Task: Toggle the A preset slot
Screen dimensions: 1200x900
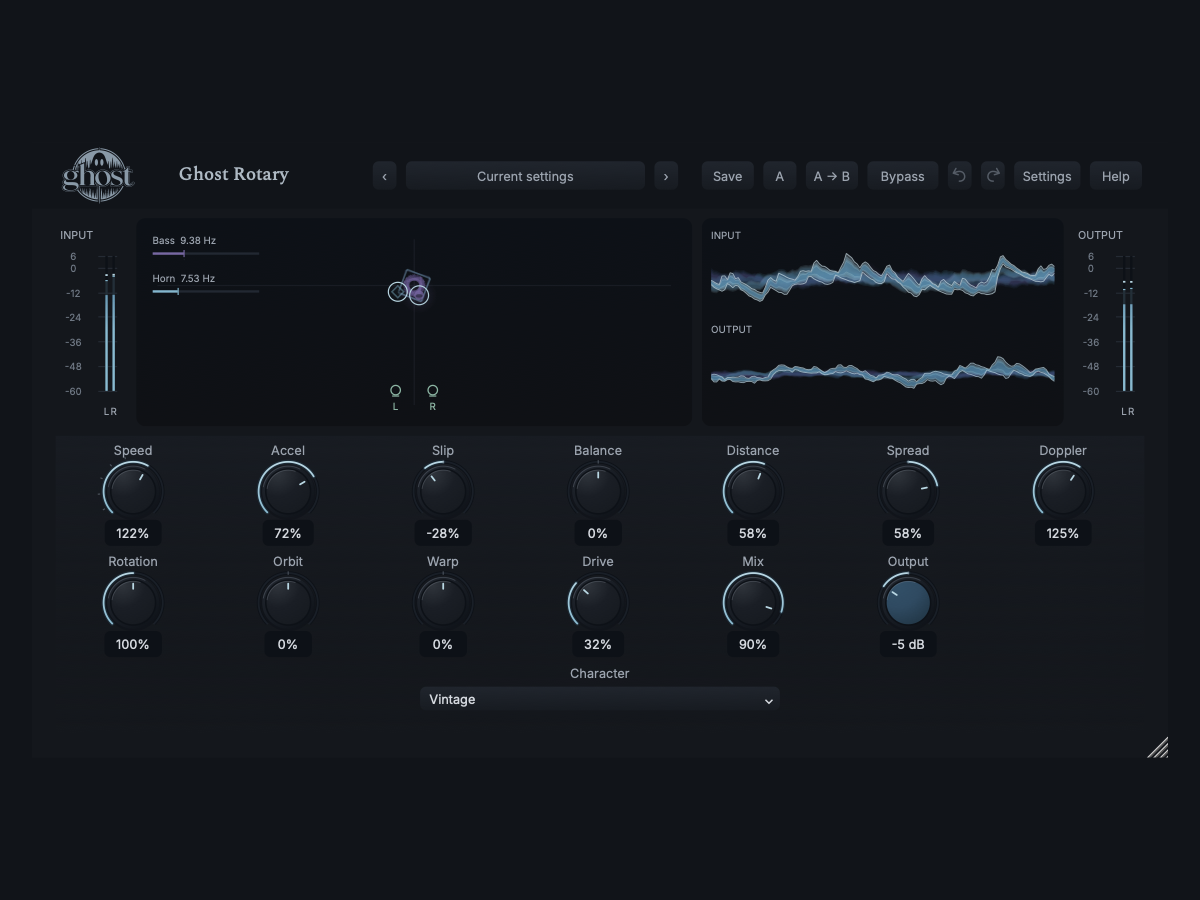Action: point(780,176)
